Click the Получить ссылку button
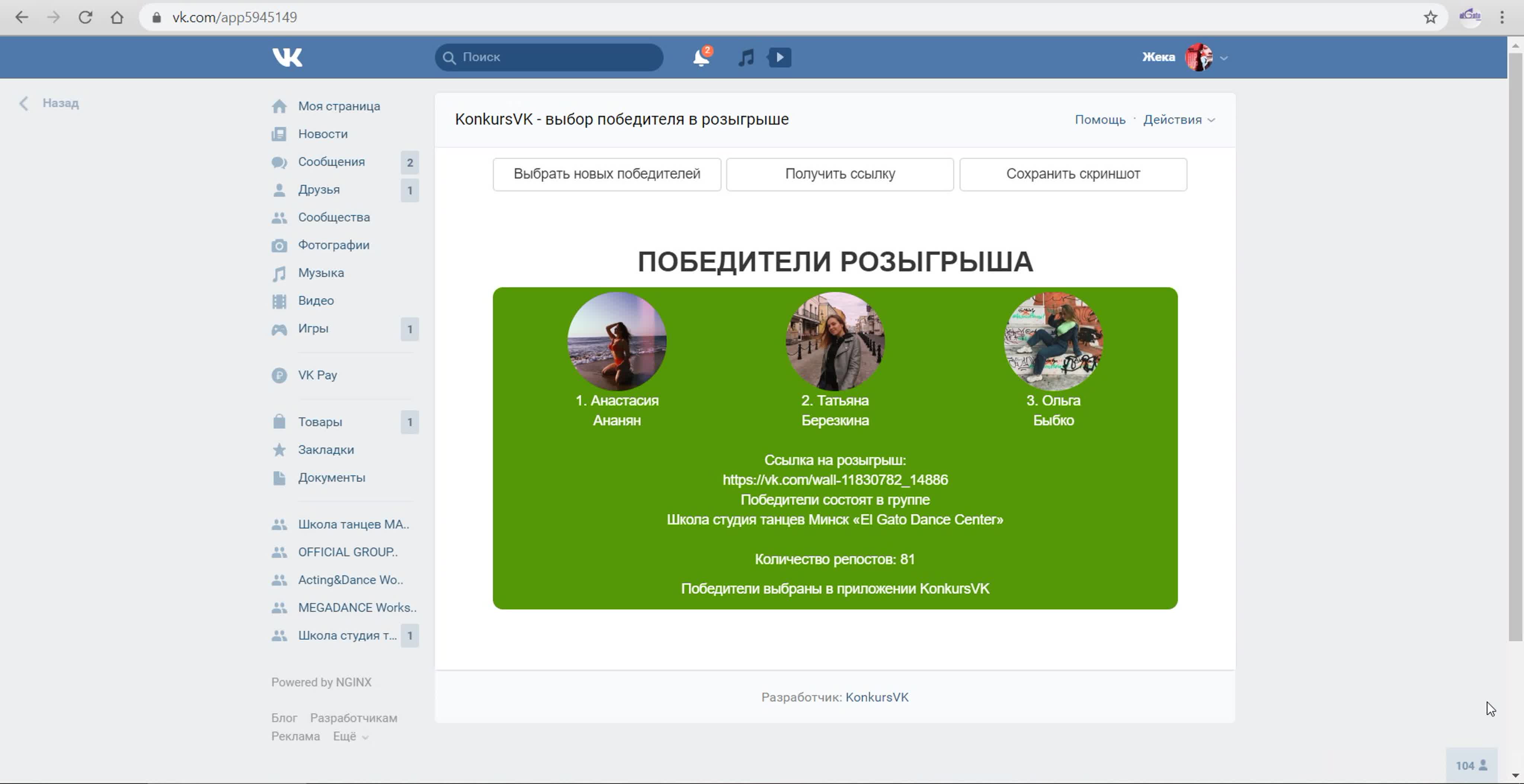 839,174
